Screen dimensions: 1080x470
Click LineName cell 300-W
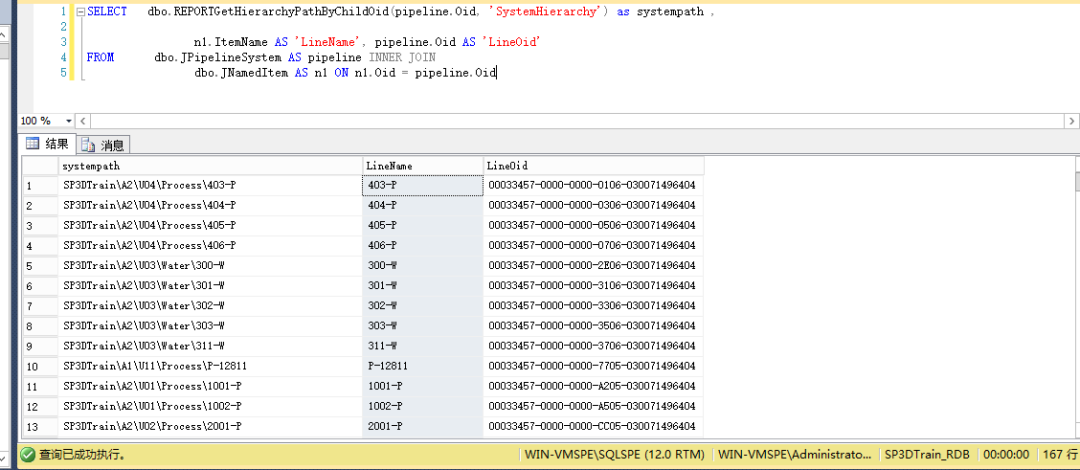(423, 265)
